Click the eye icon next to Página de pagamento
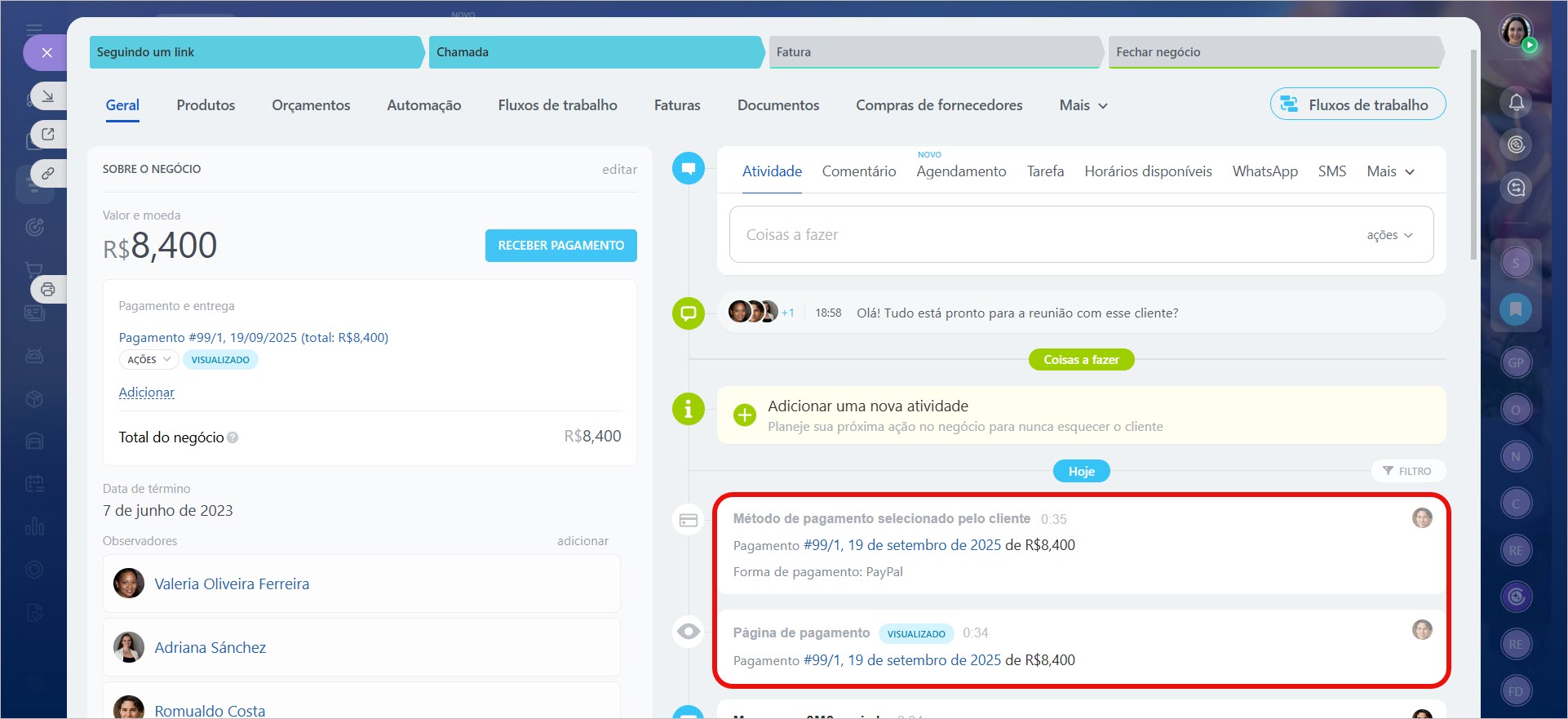1568x719 pixels. [x=689, y=632]
